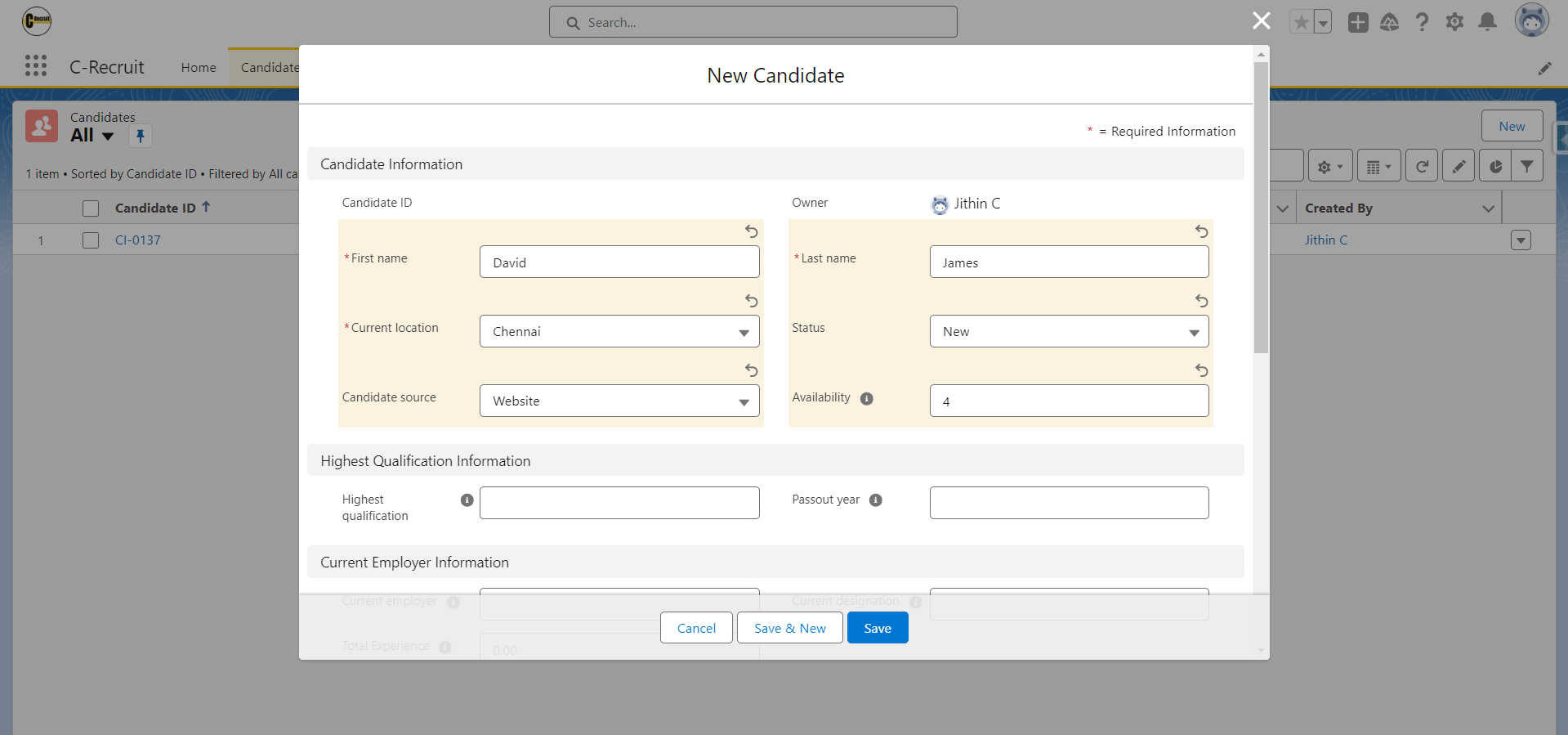Viewport: 1568px width, 735px height.
Task: Click the Favorites star icon
Action: click(x=1301, y=22)
